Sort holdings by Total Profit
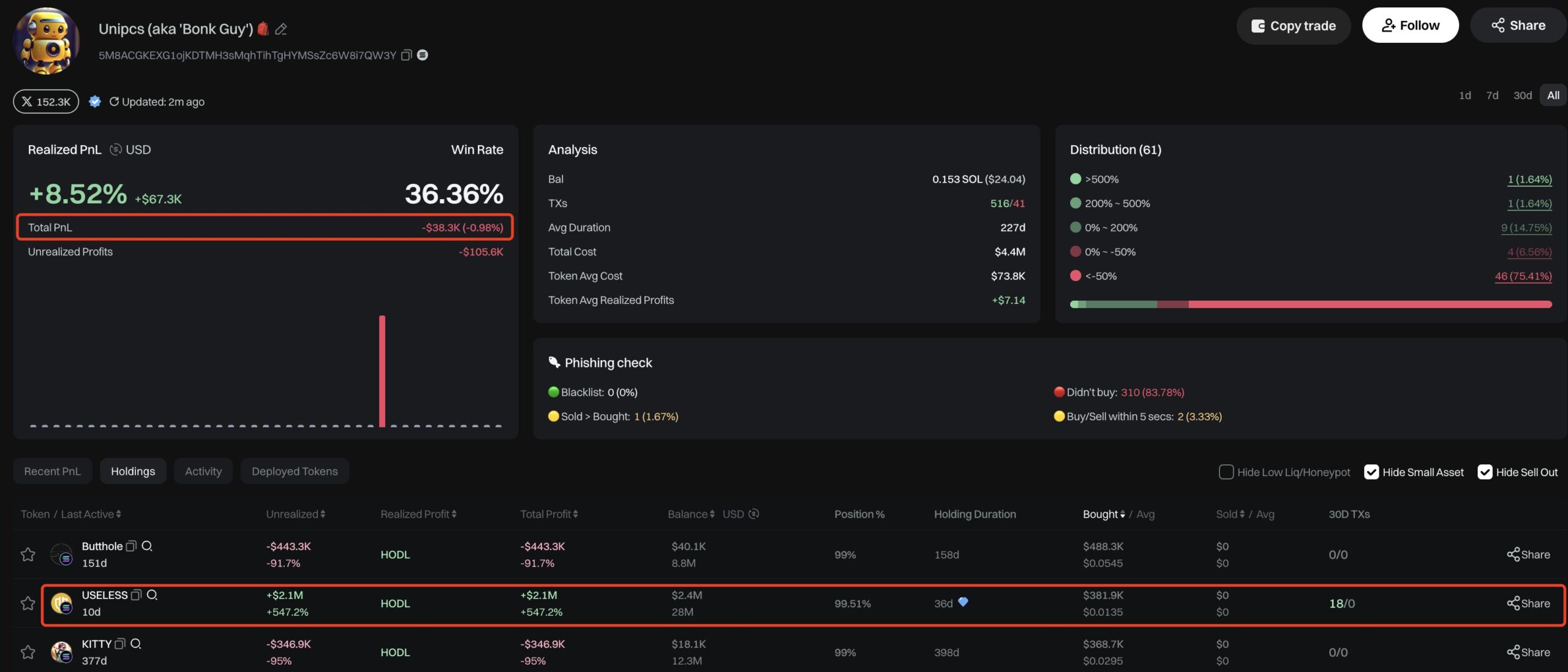1568x672 pixels. (575, 514)
